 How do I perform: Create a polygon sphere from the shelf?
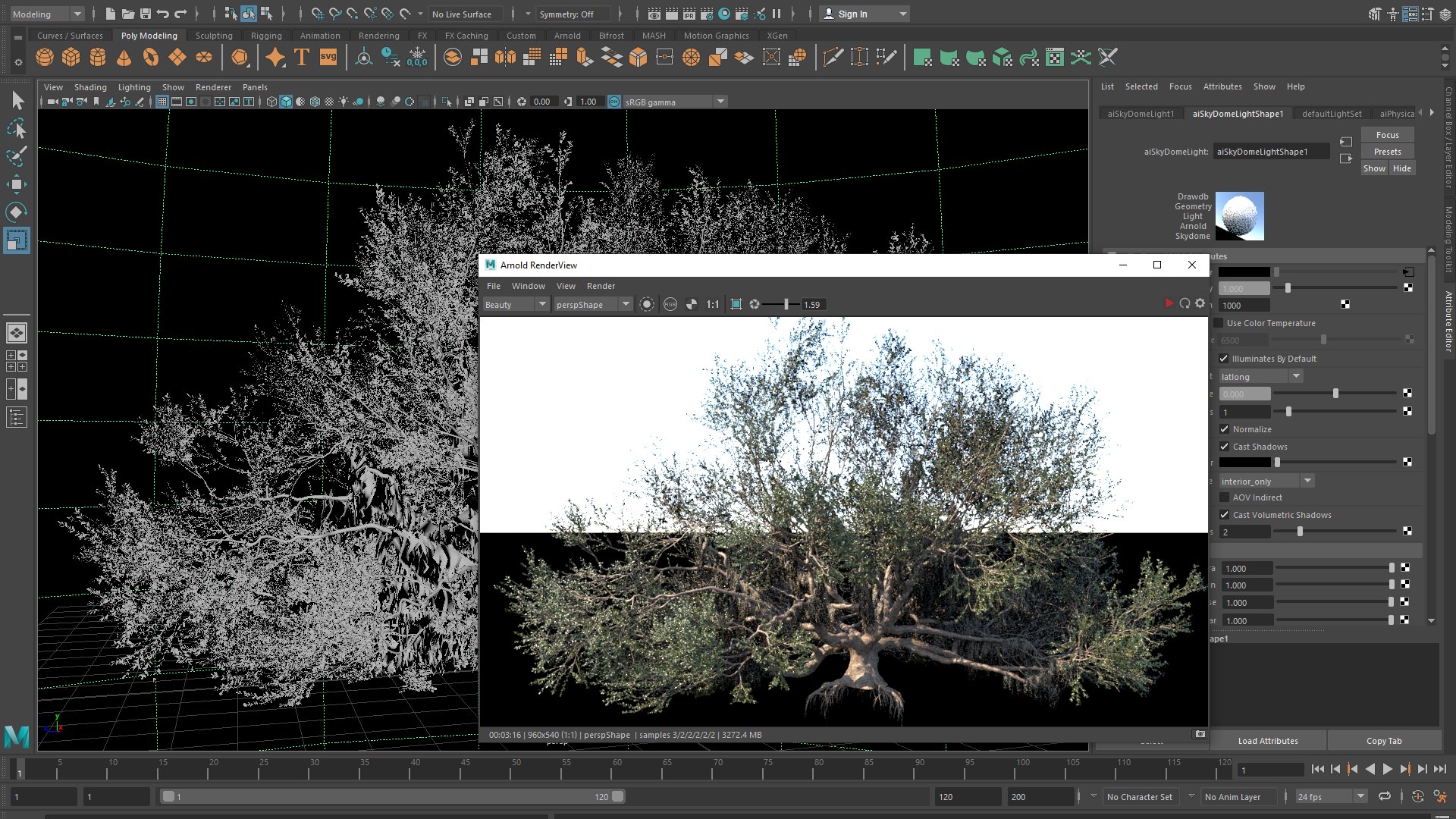pyautogui.click(x=45, y=58)
